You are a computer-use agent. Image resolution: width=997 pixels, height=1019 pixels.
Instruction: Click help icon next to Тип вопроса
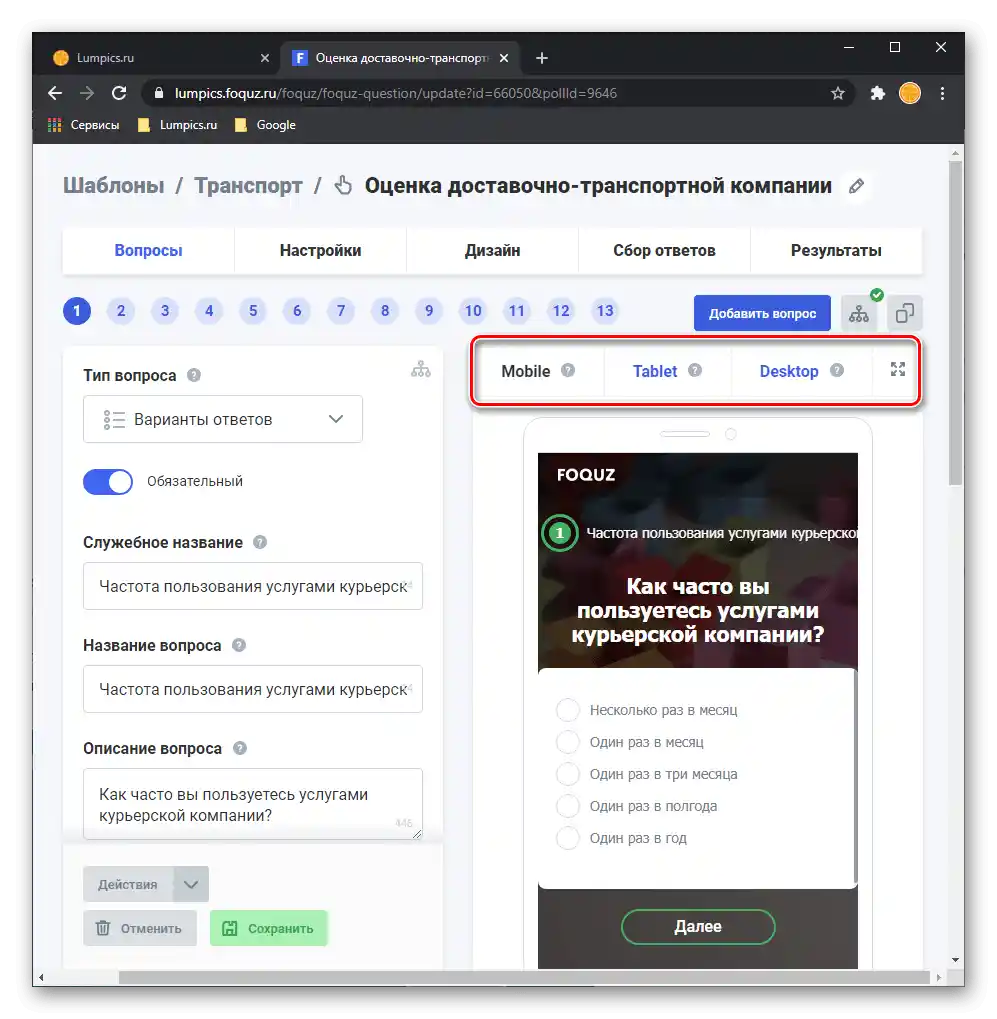[x=194, y=375]
